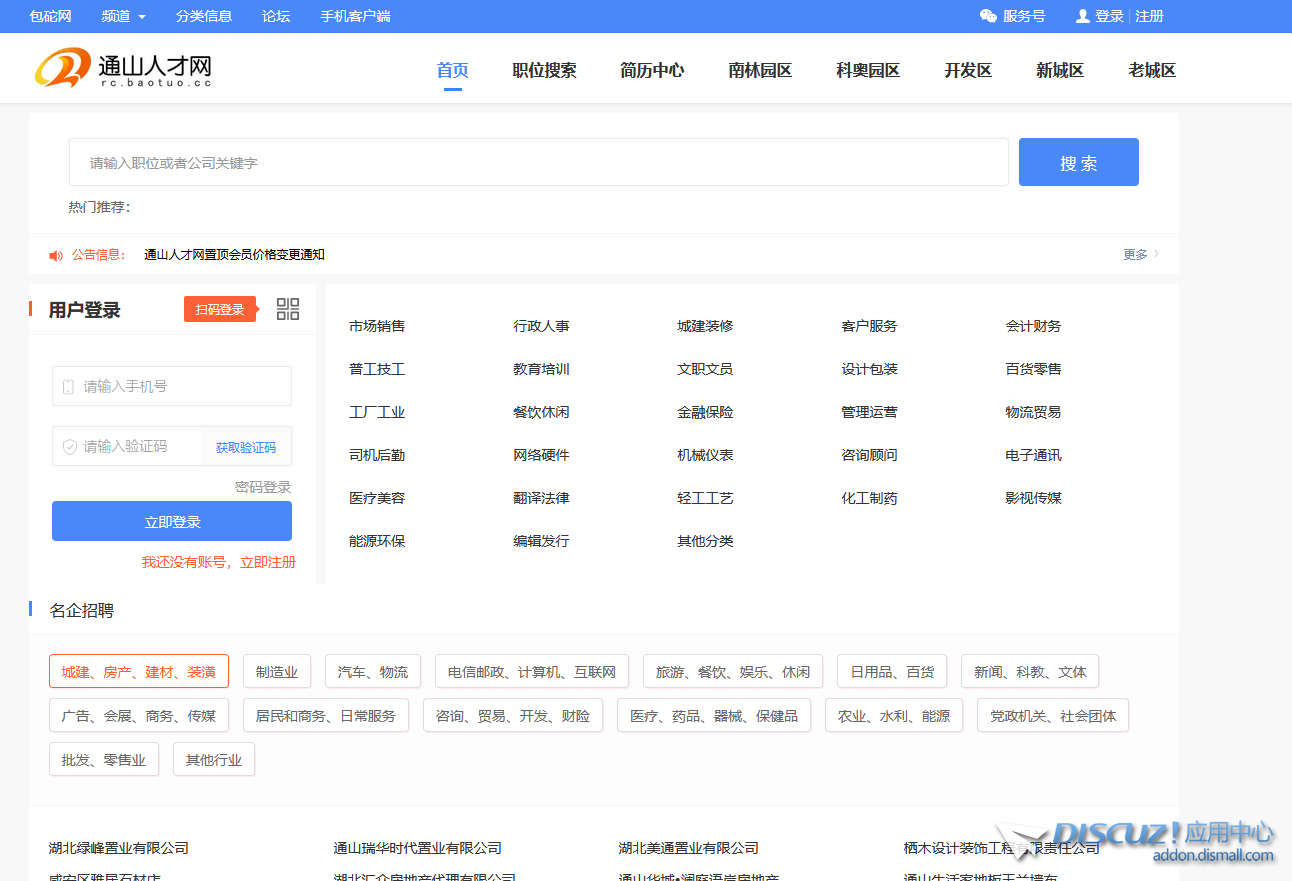The width and height of the screenshot is (1292, 881).
Task: Select the 南林园区 nav item
Action: (x=760, y=70)
